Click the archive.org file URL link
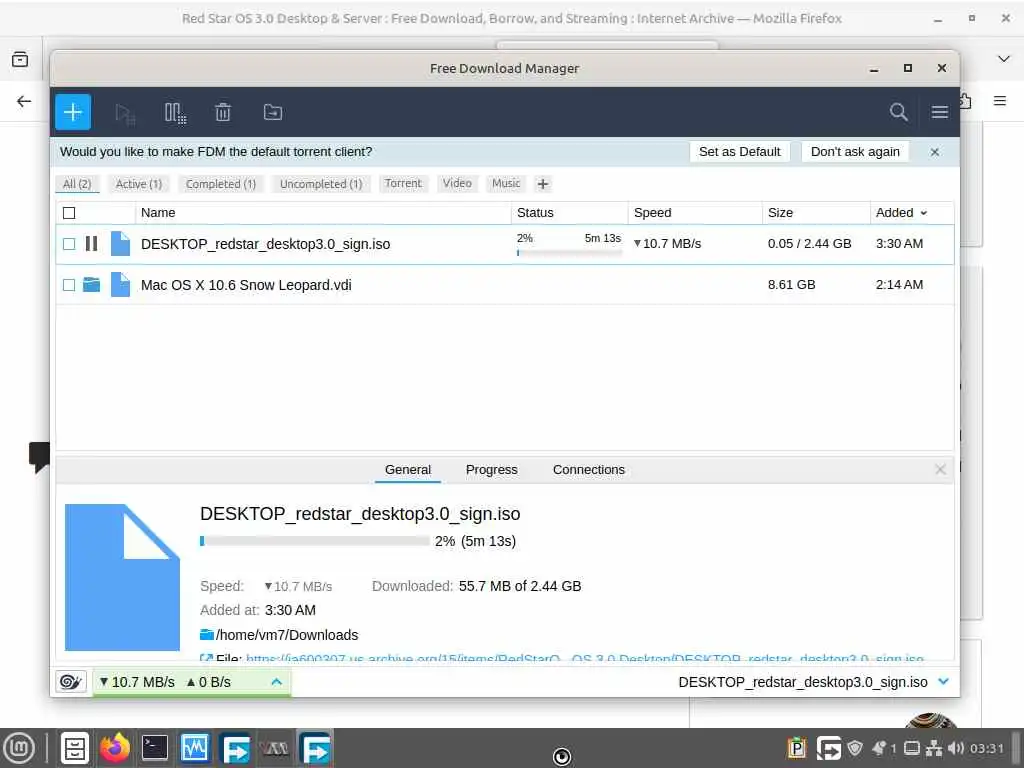The height and width of the screenshot is (768, 1024). point(584,658)
